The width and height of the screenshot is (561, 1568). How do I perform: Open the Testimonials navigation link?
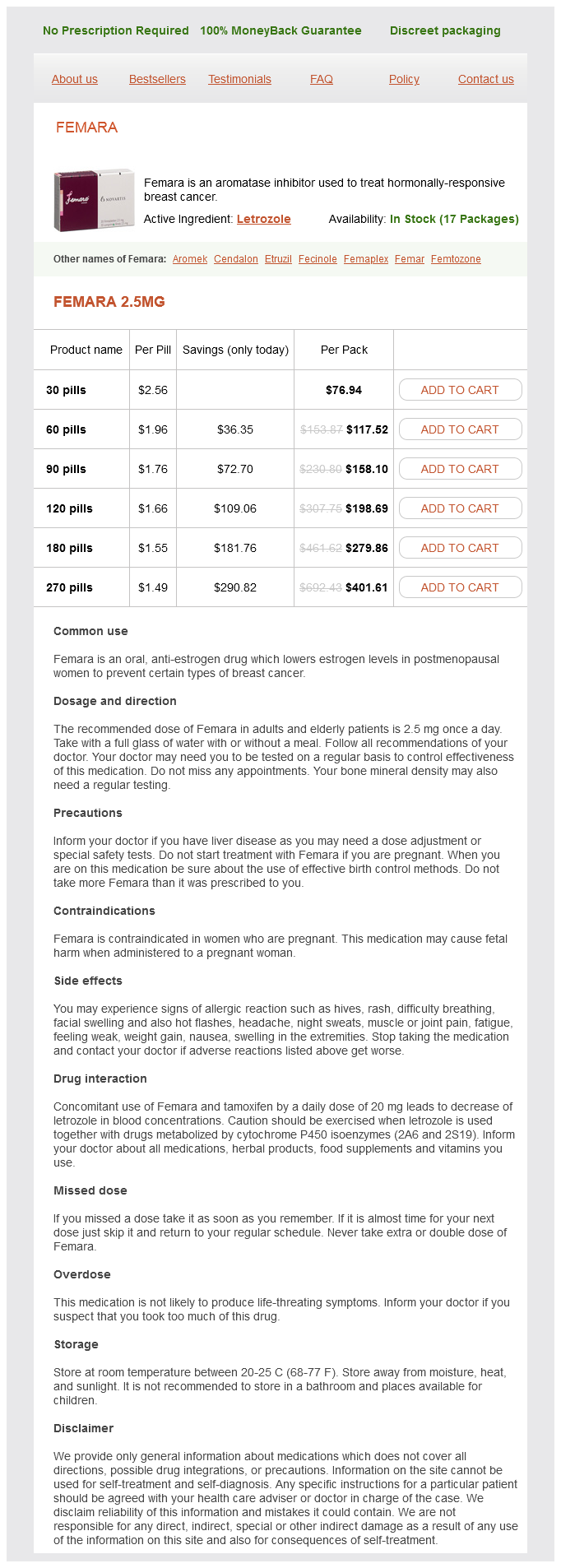click(x=239, y=79)
